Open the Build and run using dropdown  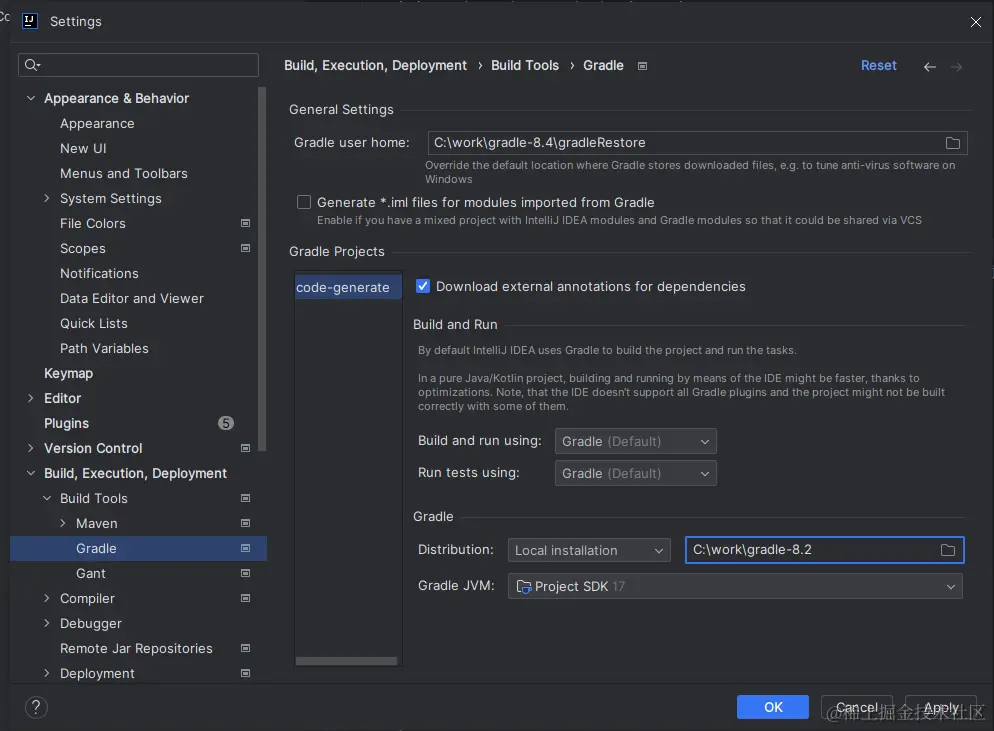coord(635,441)
